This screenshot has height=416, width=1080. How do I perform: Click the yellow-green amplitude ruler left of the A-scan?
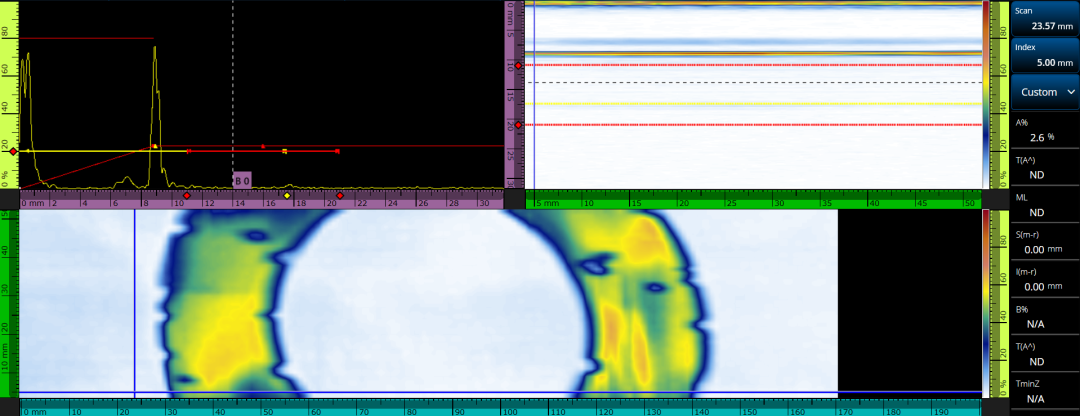click(9, 94)
